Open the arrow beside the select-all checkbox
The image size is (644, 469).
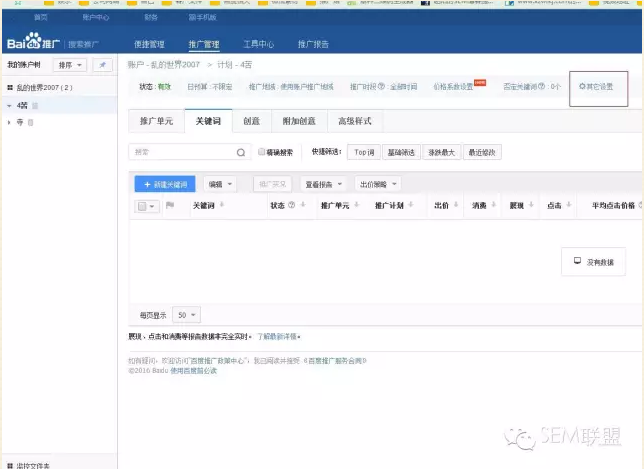[152, 206]
